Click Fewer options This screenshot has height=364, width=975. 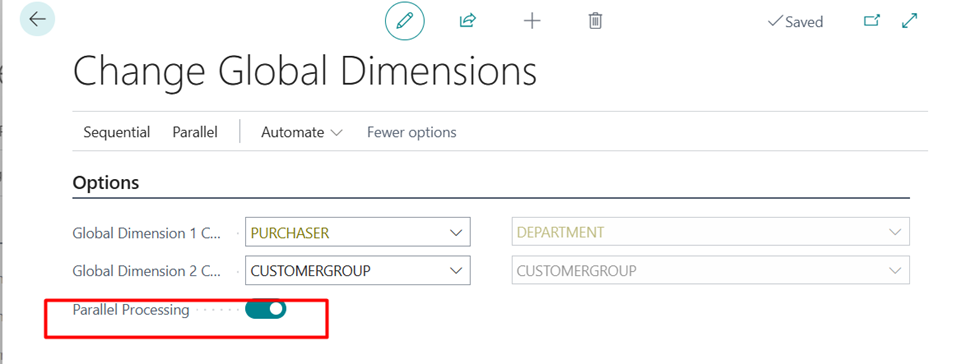tap(412, 133)
